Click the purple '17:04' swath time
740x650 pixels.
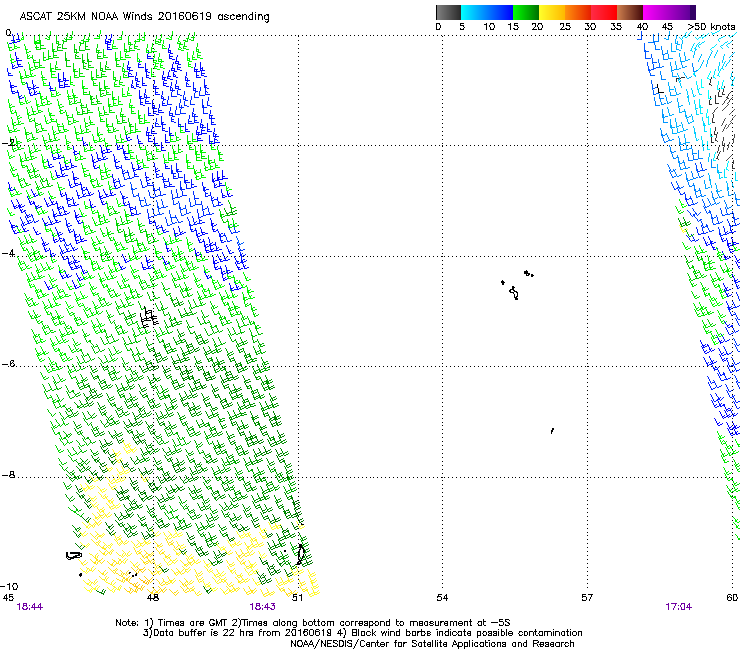[679, 607]
